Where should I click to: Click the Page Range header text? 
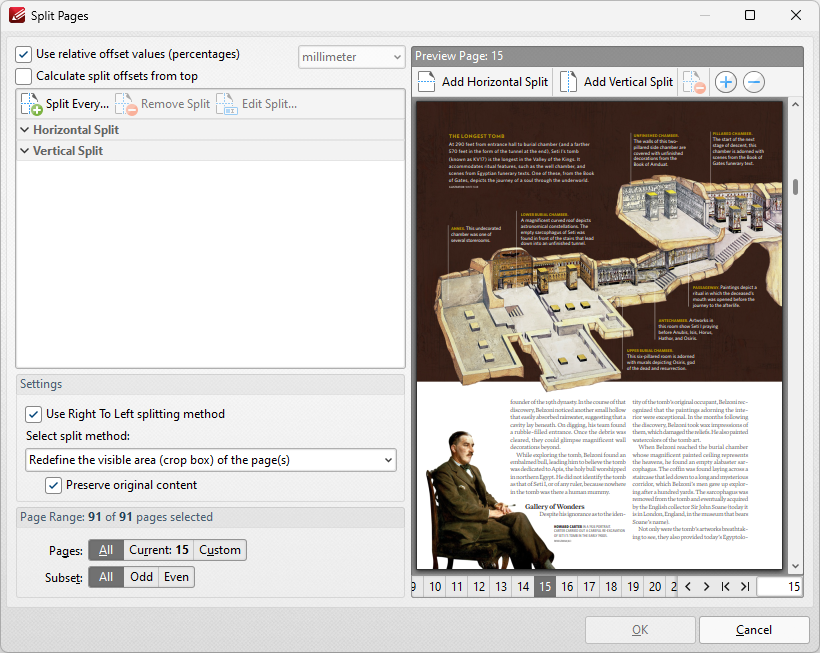tap(116, 517)
